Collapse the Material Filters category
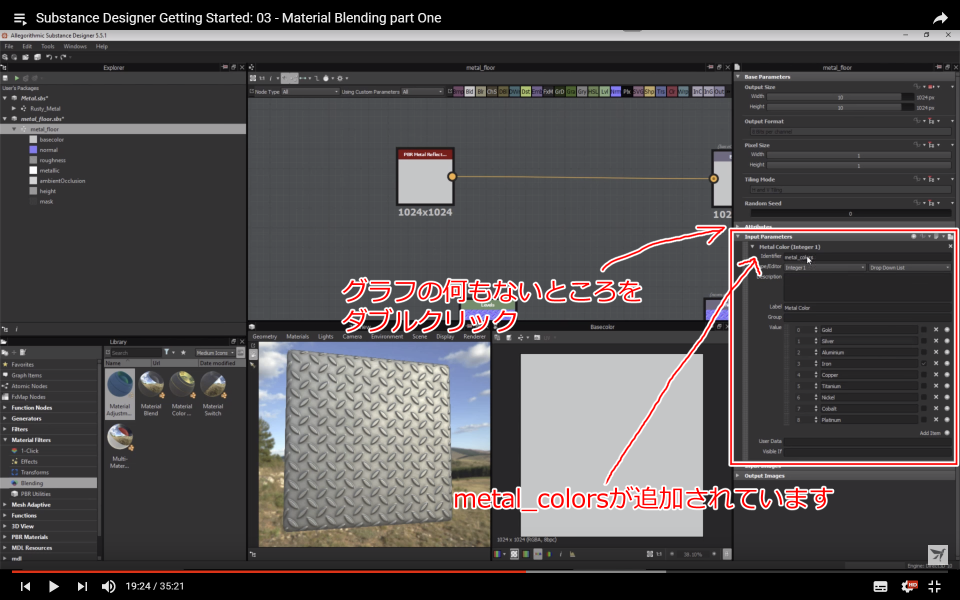 pos(5,440)
